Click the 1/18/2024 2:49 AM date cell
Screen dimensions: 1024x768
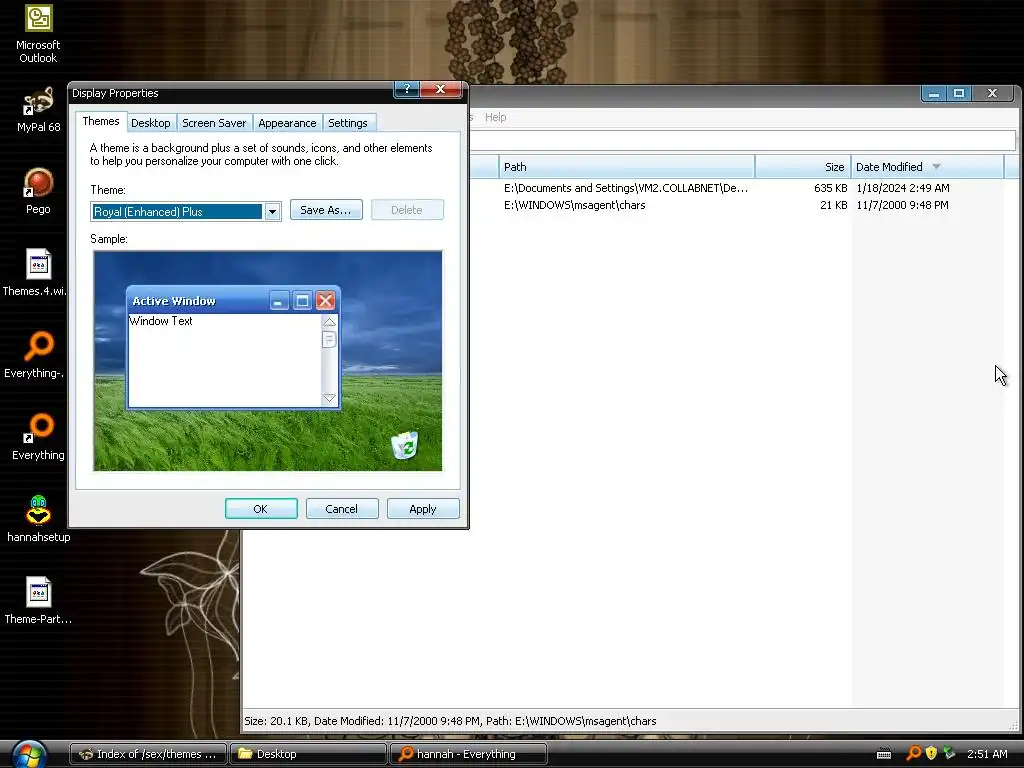click(x=903, y=188)
